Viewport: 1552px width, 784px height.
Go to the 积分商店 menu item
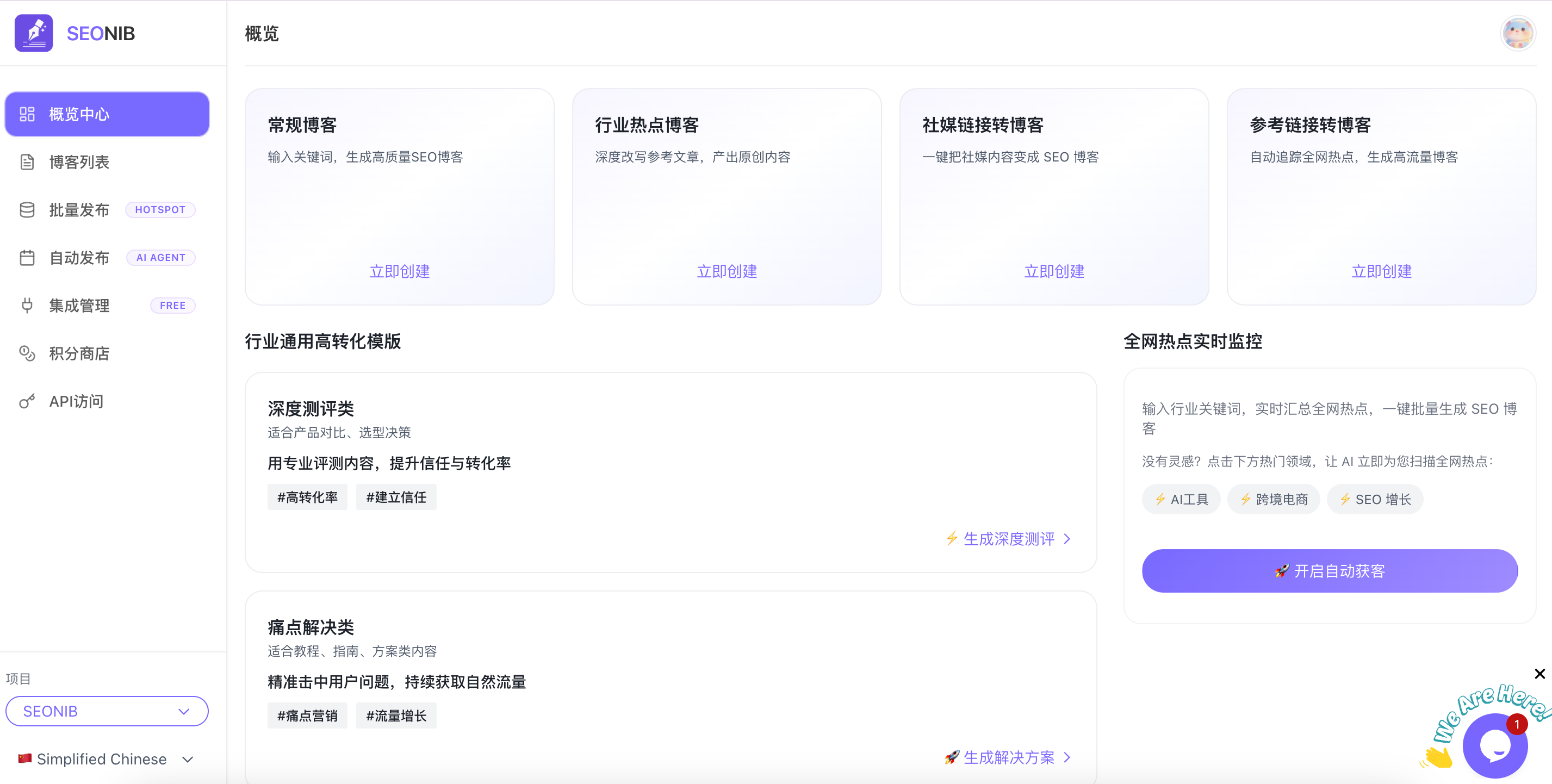(x=79, y=353)
